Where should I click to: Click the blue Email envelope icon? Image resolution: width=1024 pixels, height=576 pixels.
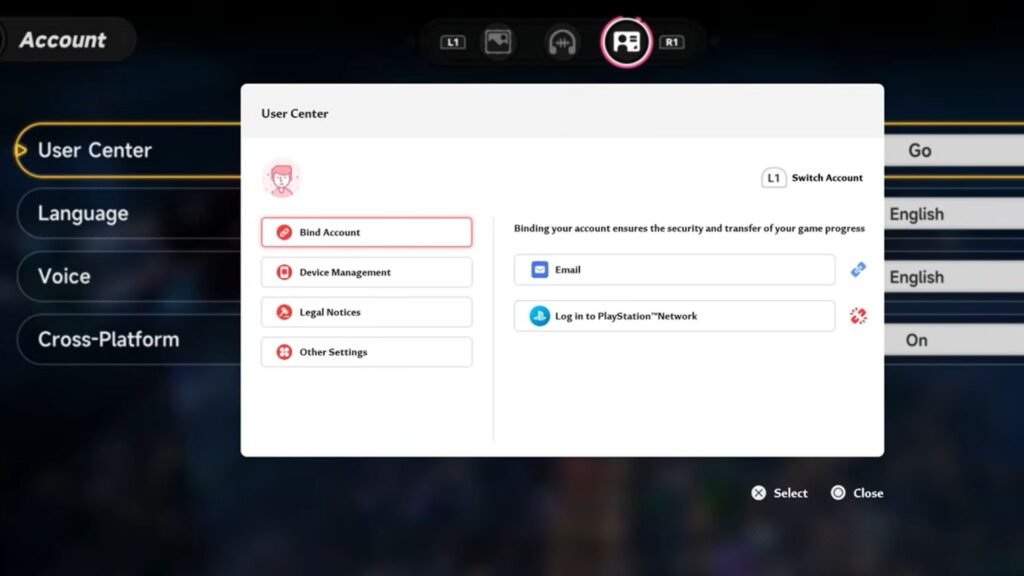click(540, 270)
